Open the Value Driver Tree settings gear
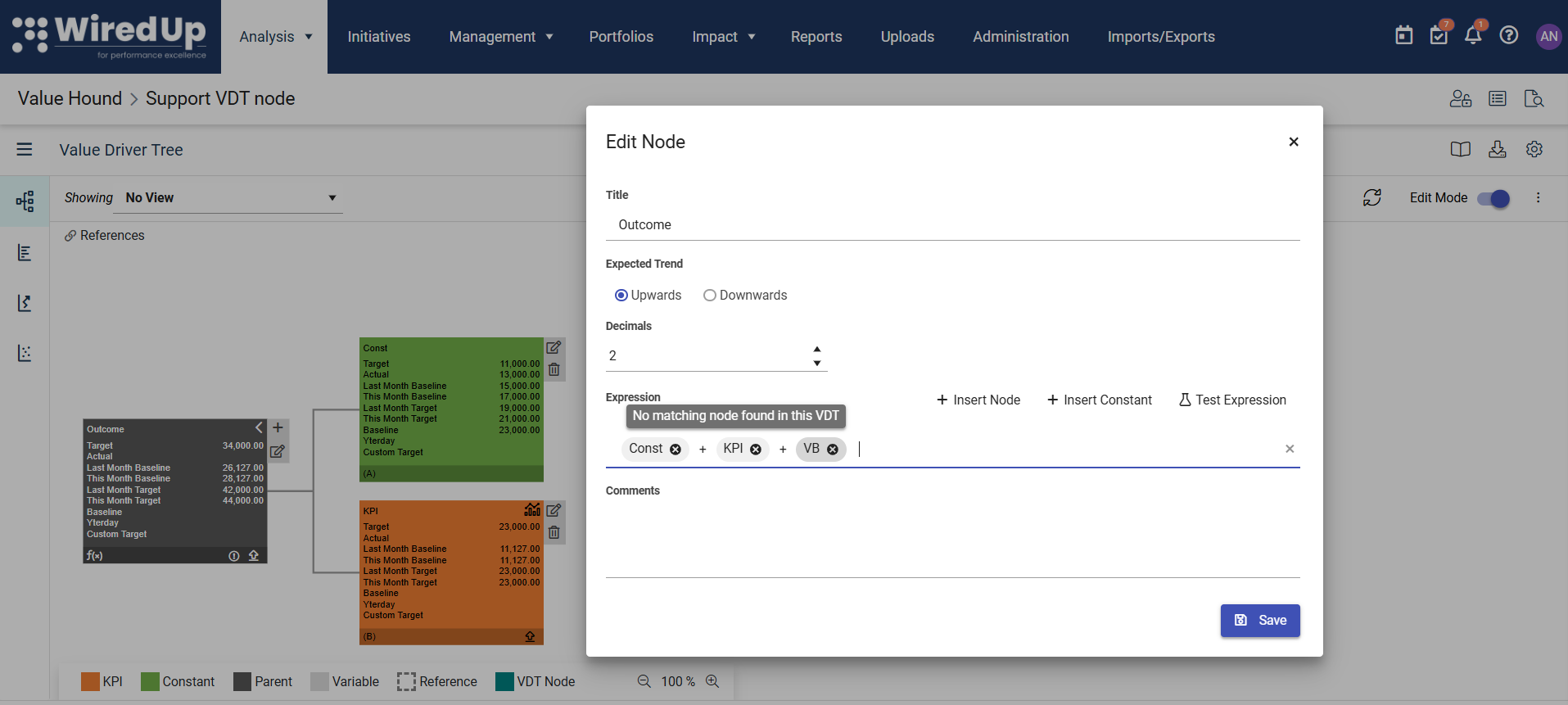 1534,149
